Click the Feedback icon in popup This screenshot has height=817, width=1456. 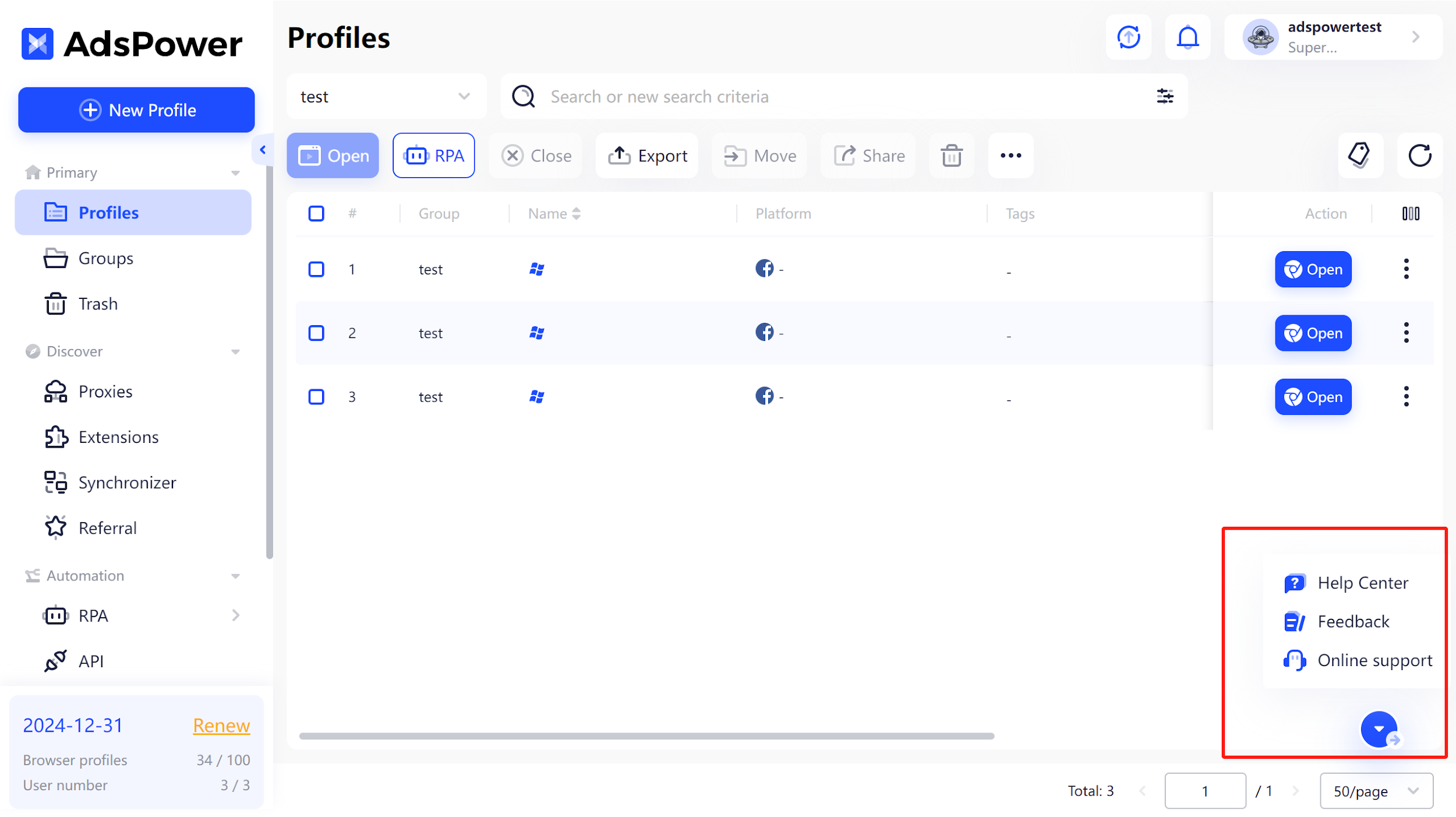[1296, 621]
